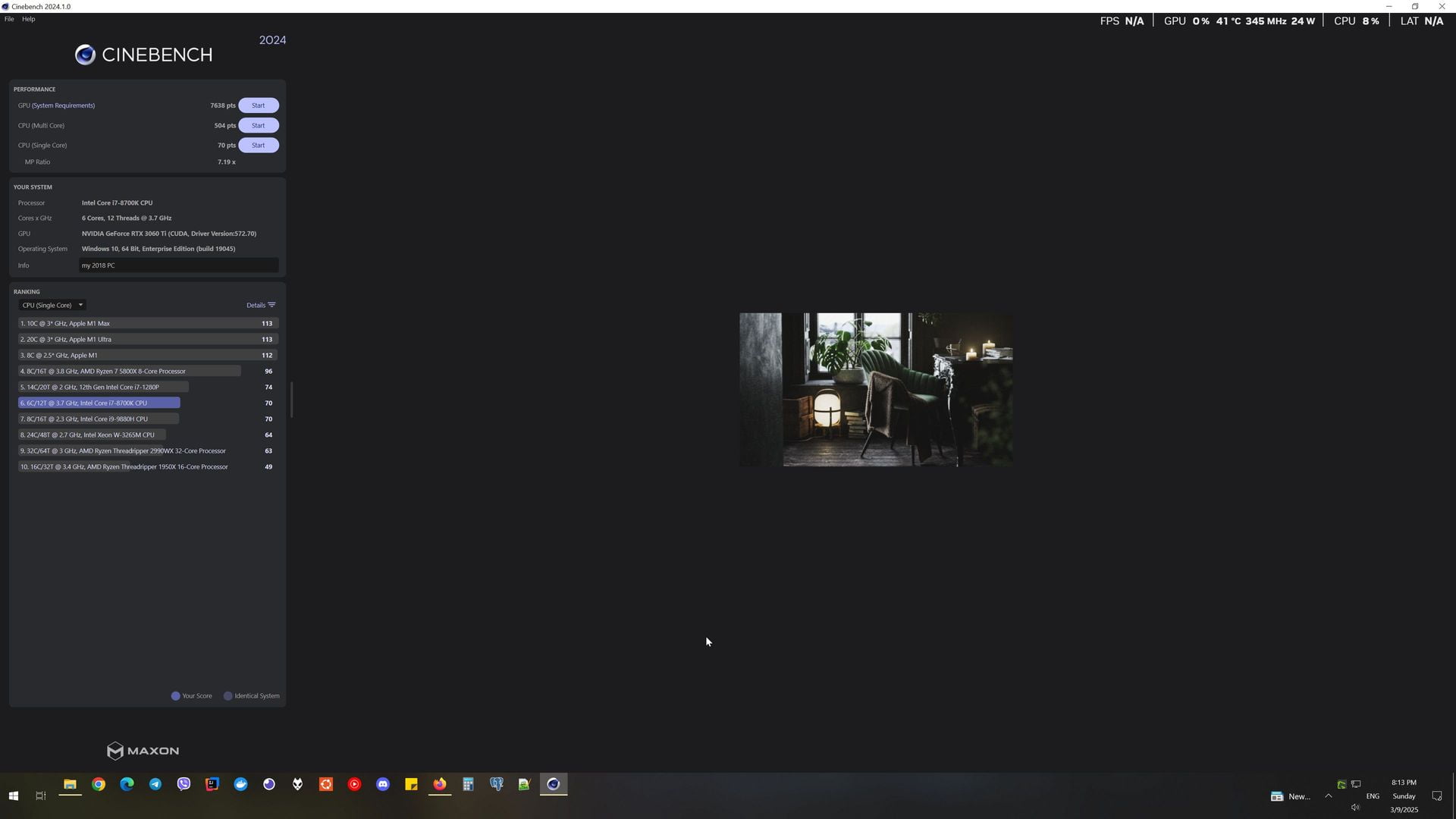Toggle the ranking Details view

261,305
